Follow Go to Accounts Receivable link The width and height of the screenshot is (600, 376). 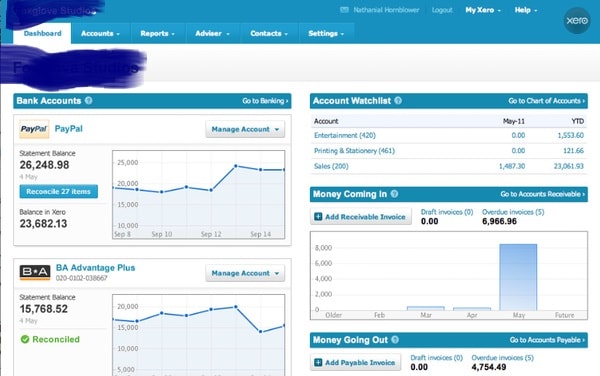tap(543, 194)
